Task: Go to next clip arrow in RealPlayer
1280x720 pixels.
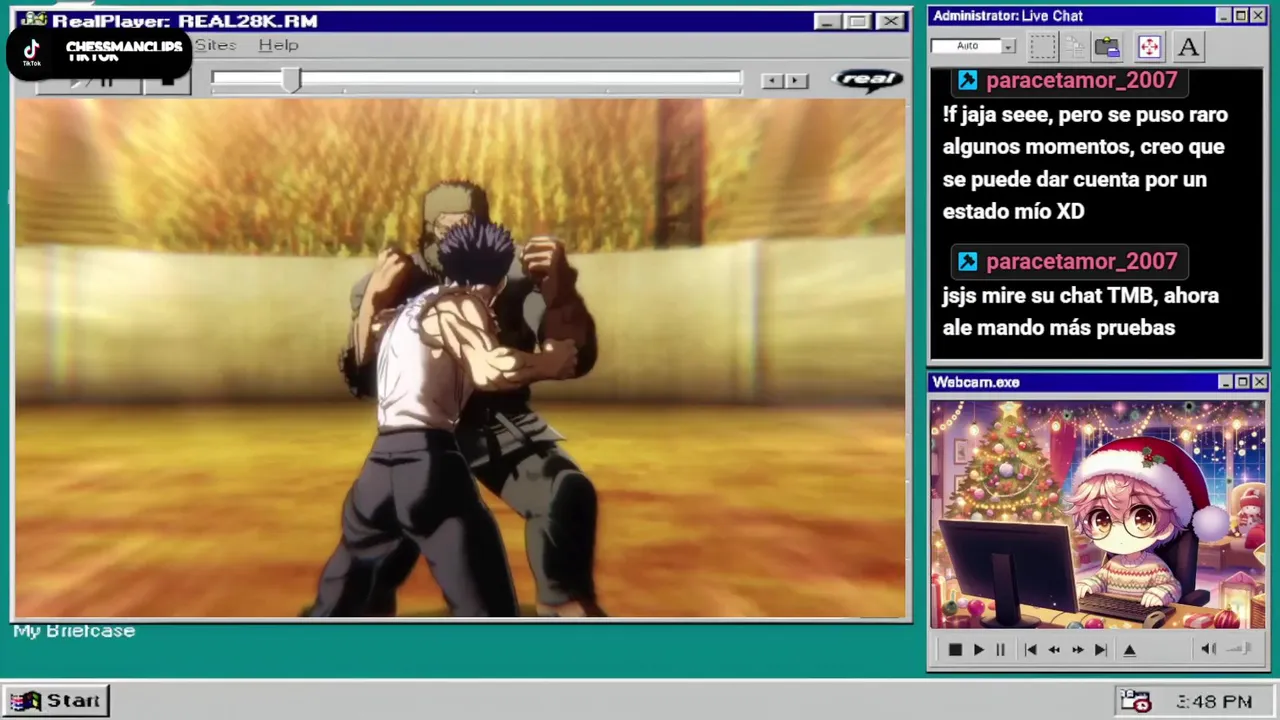Action: 796,81
